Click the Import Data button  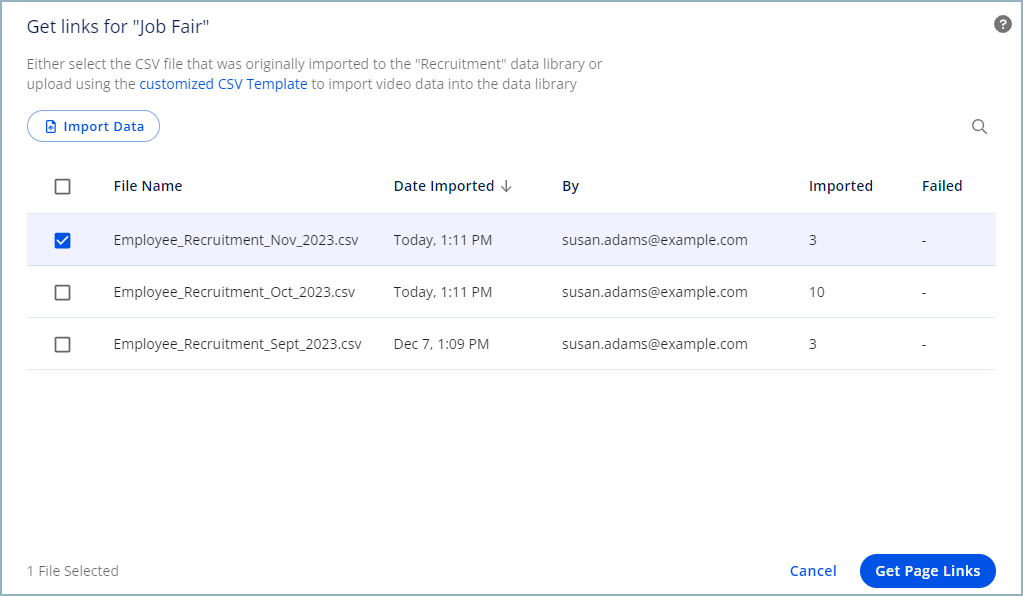93,126
